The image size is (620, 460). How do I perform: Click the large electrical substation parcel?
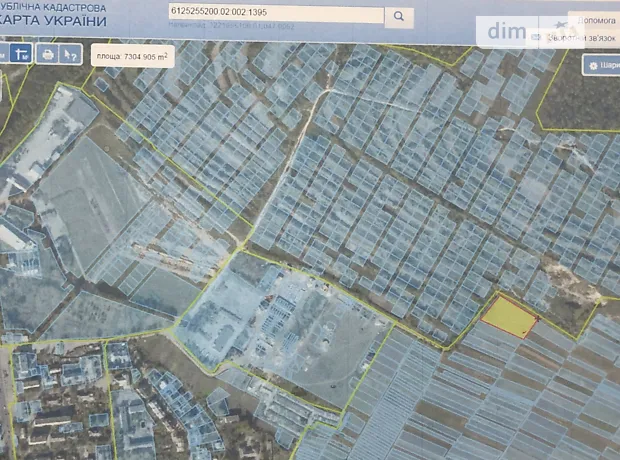(x=285, y=310)
